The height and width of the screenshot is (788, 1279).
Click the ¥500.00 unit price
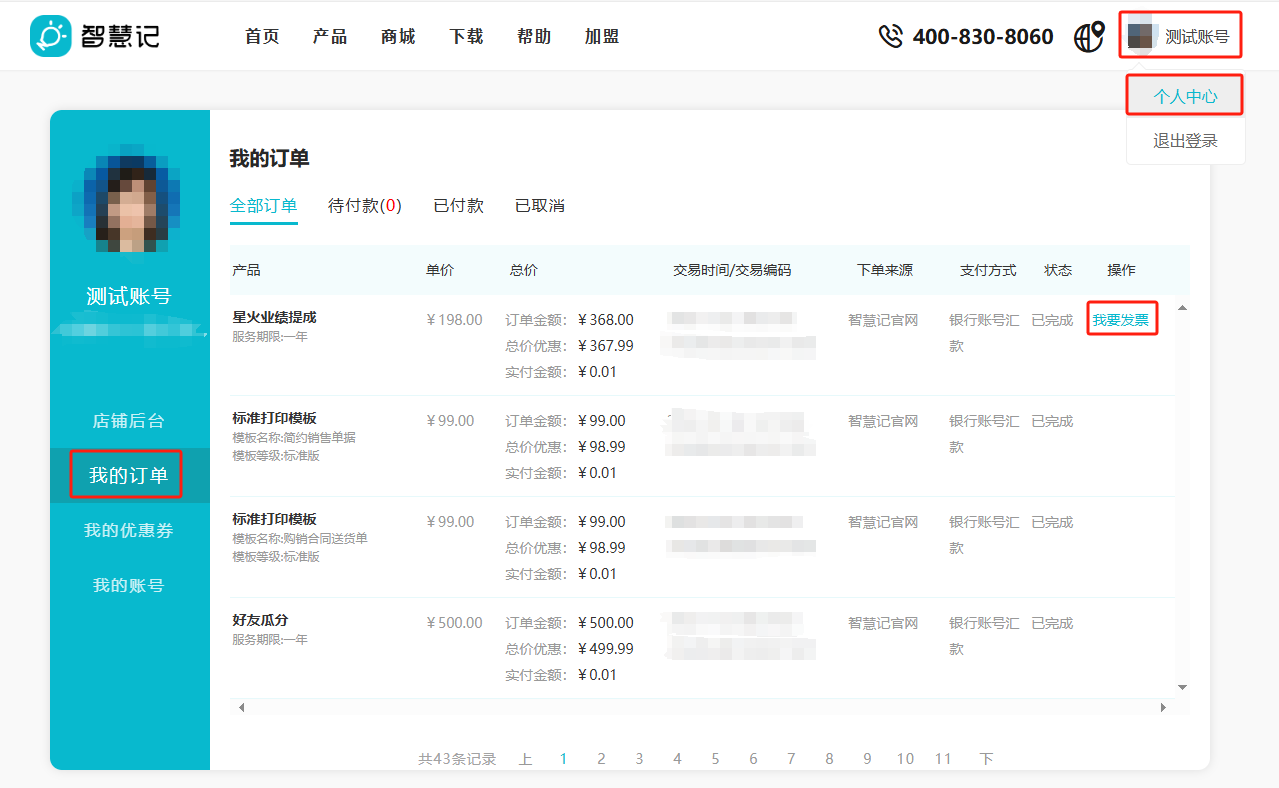(x=454, y=623)
